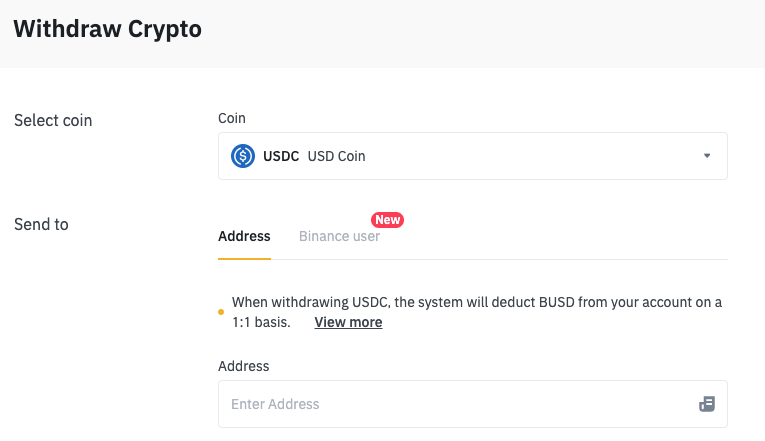
Task: Switch to the Binance user tab
Action: coord(339,236)
